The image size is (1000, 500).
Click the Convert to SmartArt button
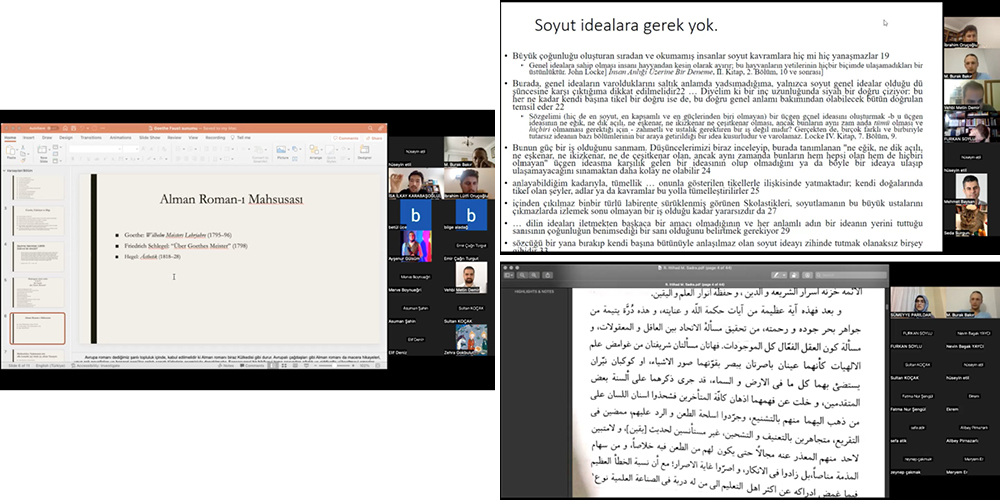tap(260, 153)
